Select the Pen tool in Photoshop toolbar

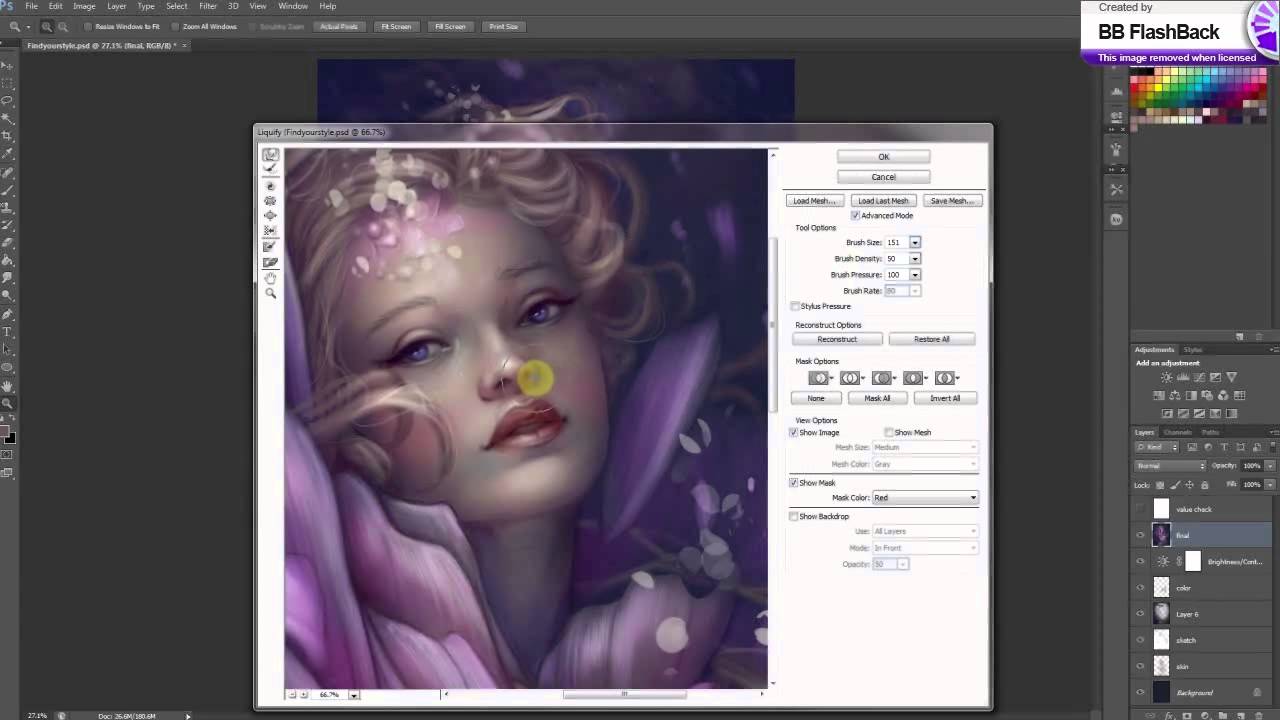7,313
